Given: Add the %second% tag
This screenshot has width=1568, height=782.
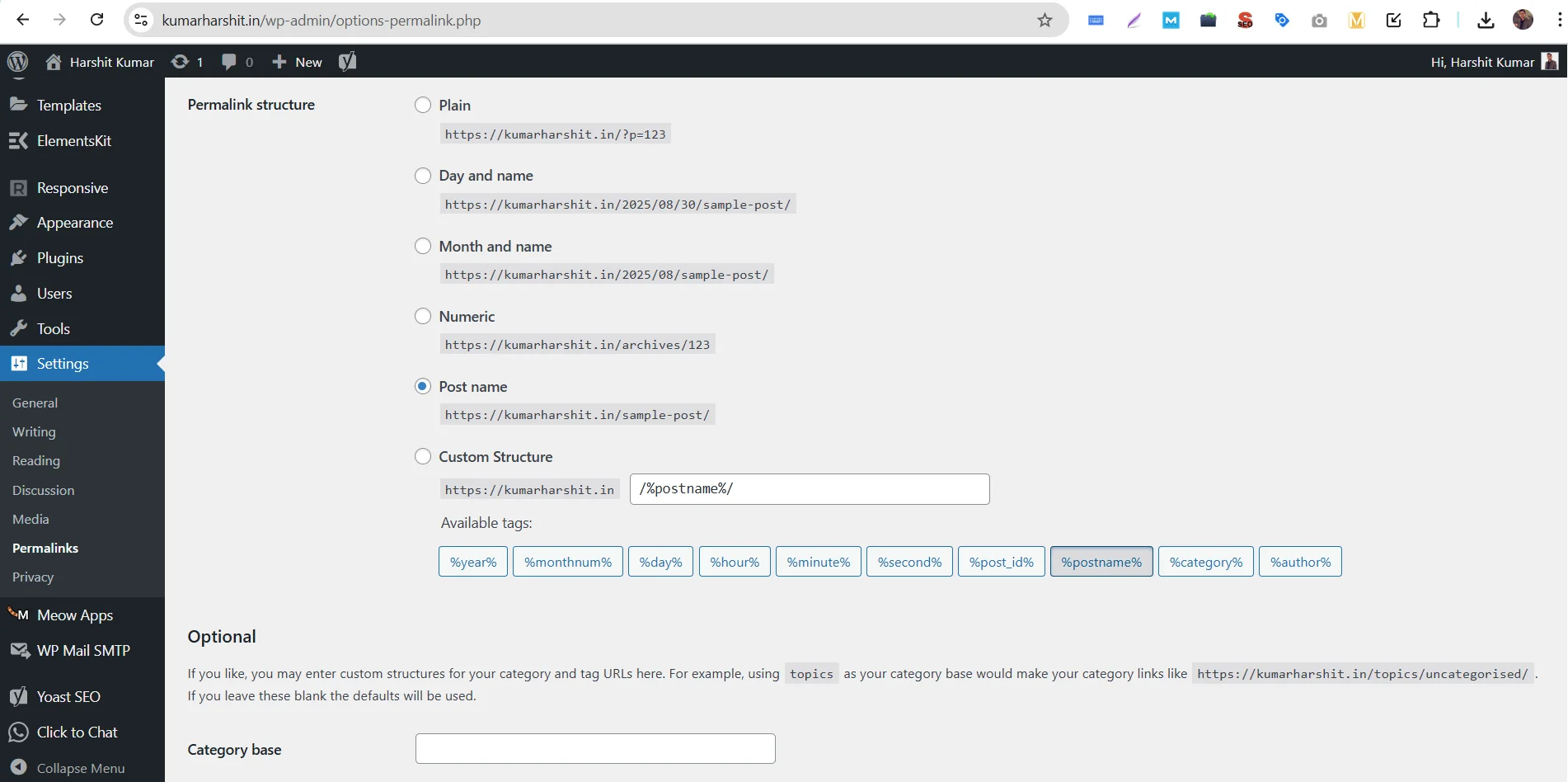Looking at the screenshot, I should (x=910, y=562).
